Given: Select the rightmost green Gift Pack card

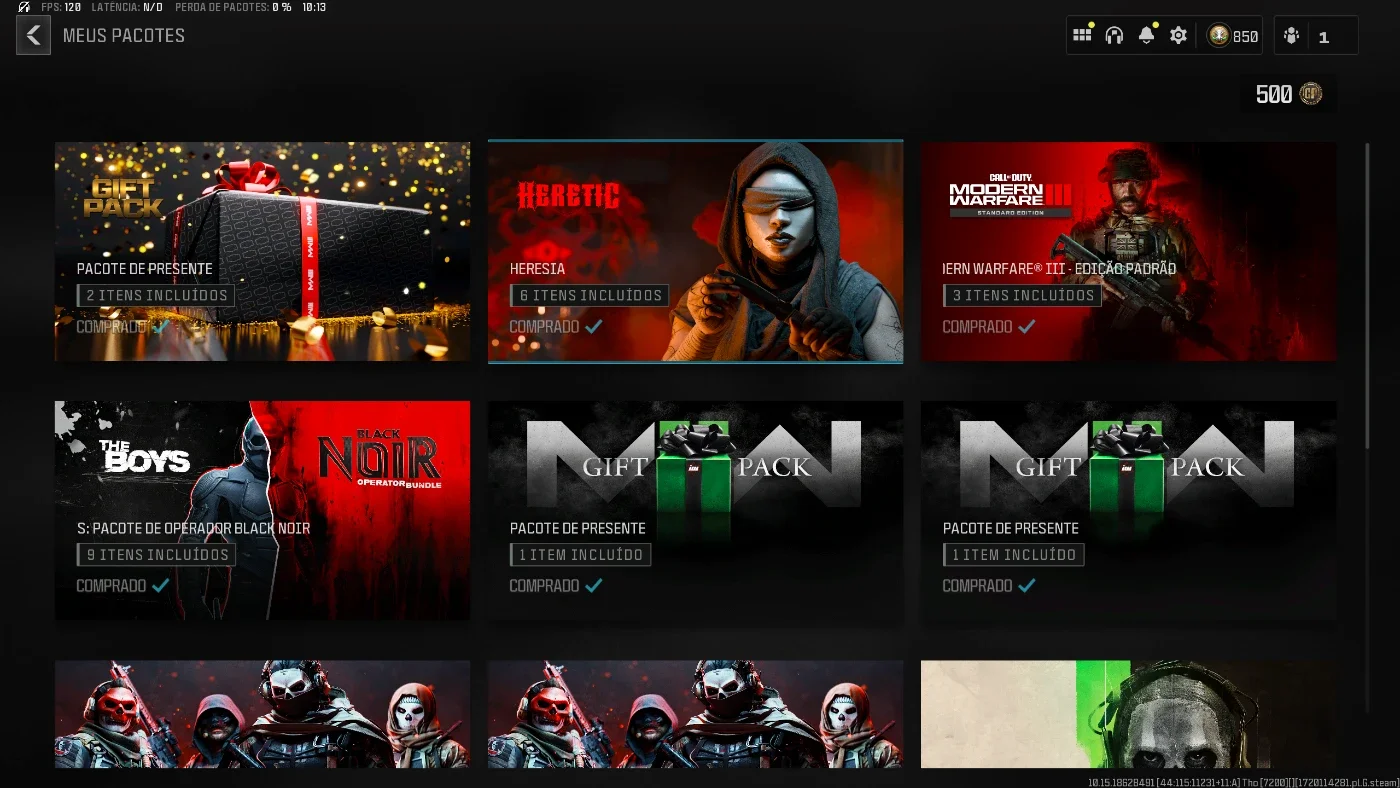Looking at the screenshot, I should 1128,510.
